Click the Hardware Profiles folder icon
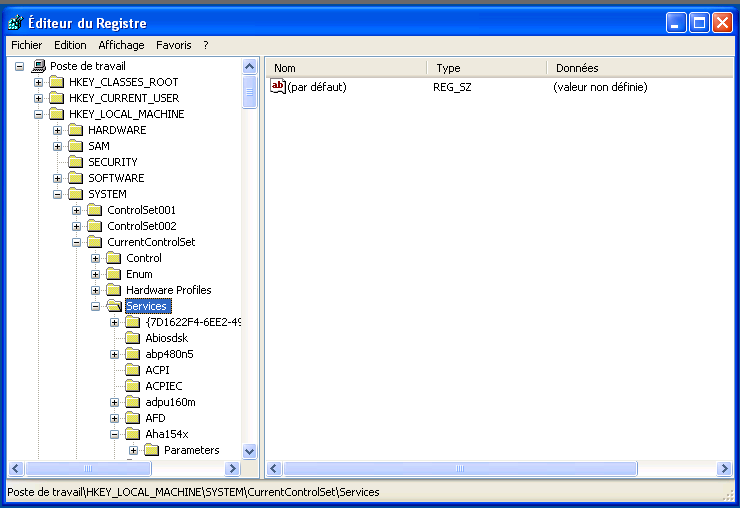Screen dimensions: 740x508 pyautogui.click(x=114, y=290)
